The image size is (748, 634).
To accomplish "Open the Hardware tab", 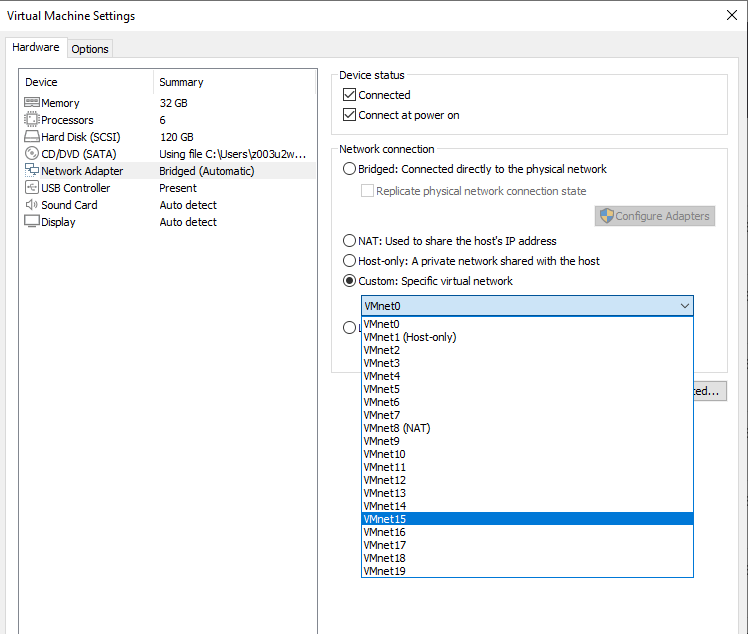I will [36, 47].
